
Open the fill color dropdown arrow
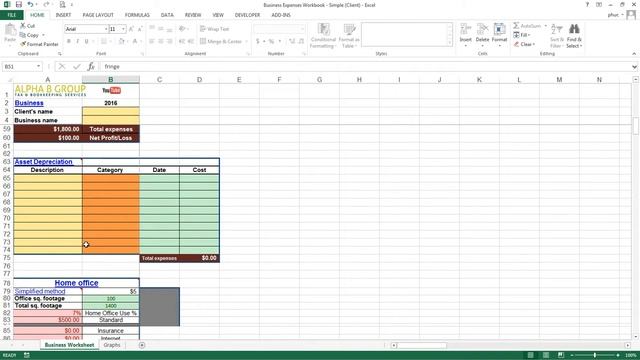[127, 41]
